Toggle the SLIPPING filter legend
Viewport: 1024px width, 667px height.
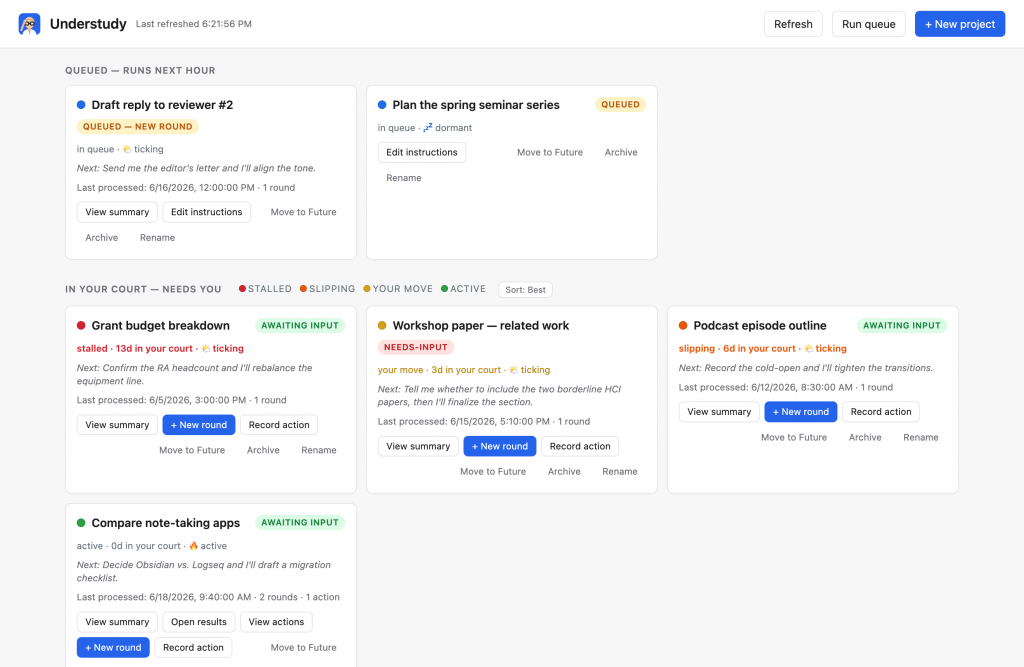click(x=327, y=289)
